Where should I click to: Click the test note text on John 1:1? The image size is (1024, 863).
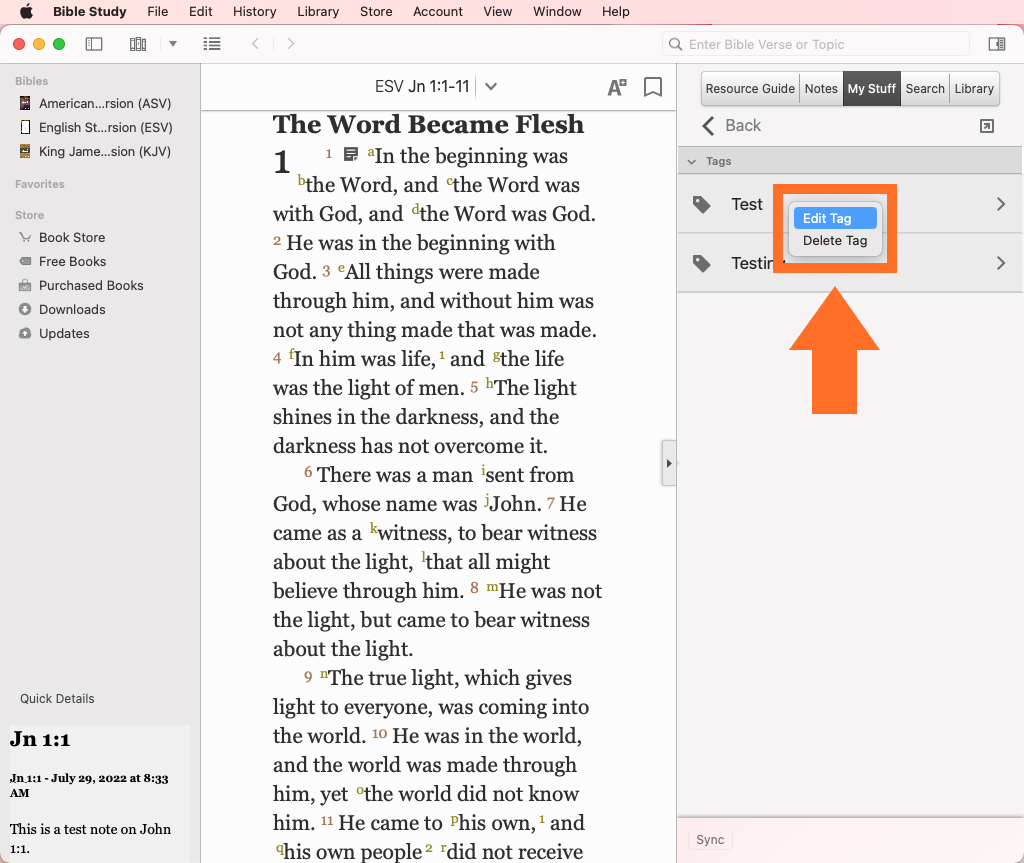pos(90,838)
